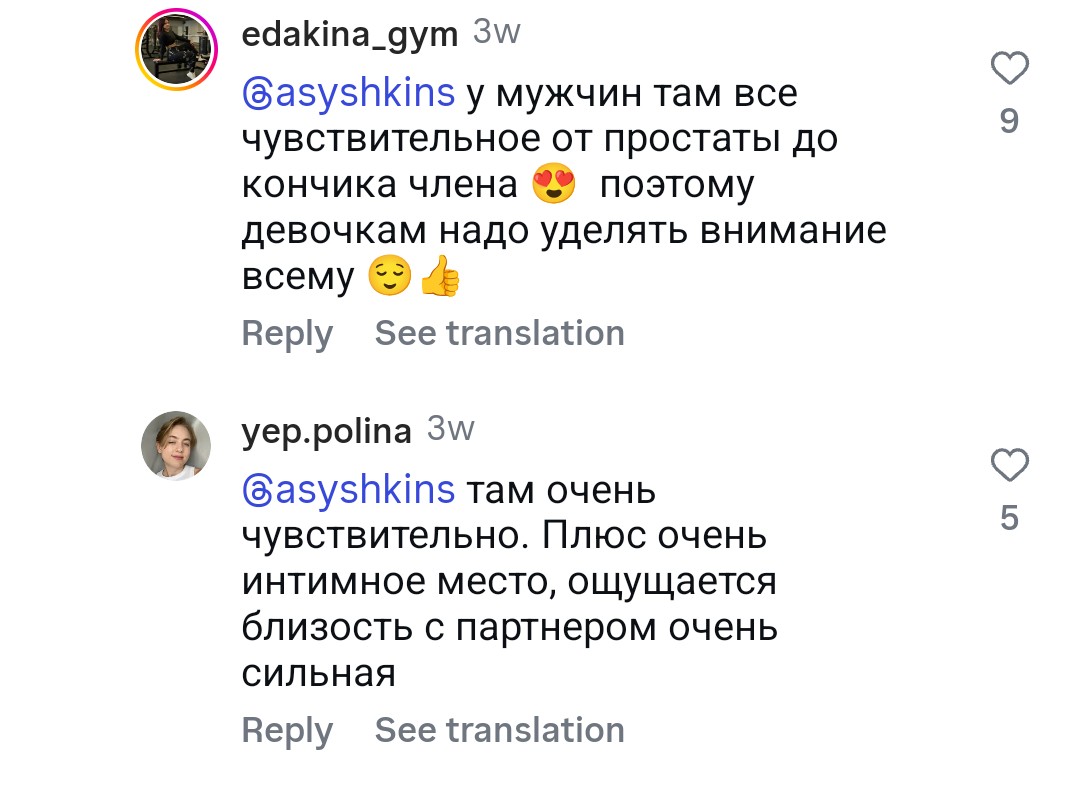
Task: Click the thumbs-up emoji in edakina_gym's comment
Action: 439,278
